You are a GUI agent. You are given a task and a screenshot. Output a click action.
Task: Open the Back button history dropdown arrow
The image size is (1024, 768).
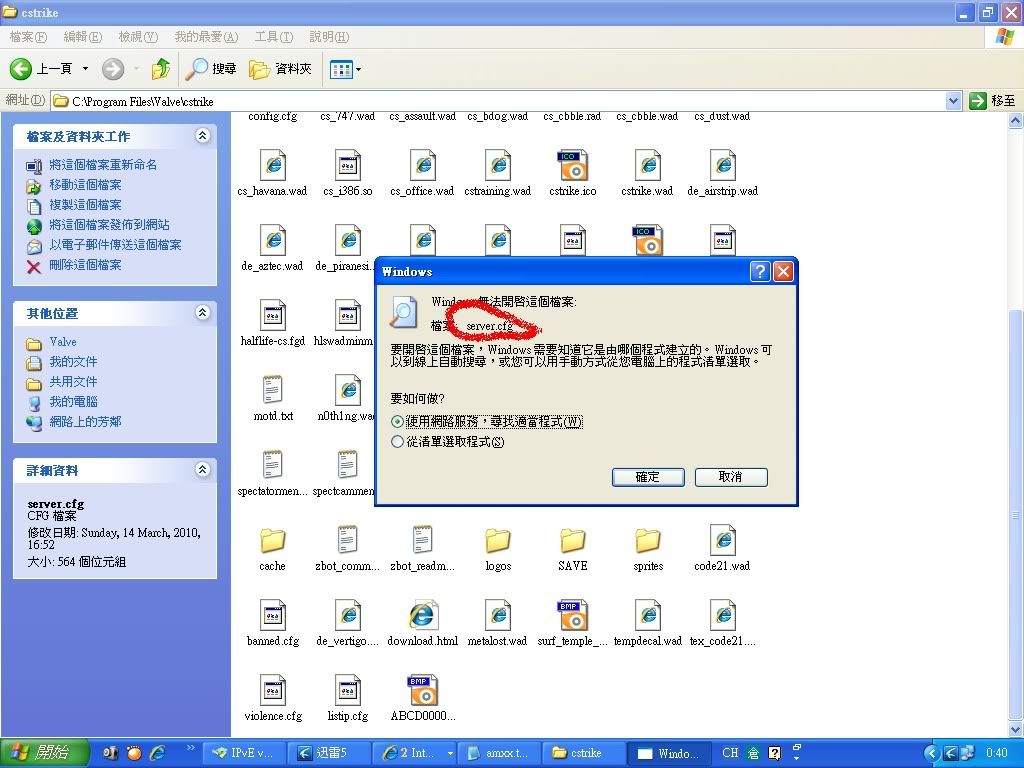85,69
